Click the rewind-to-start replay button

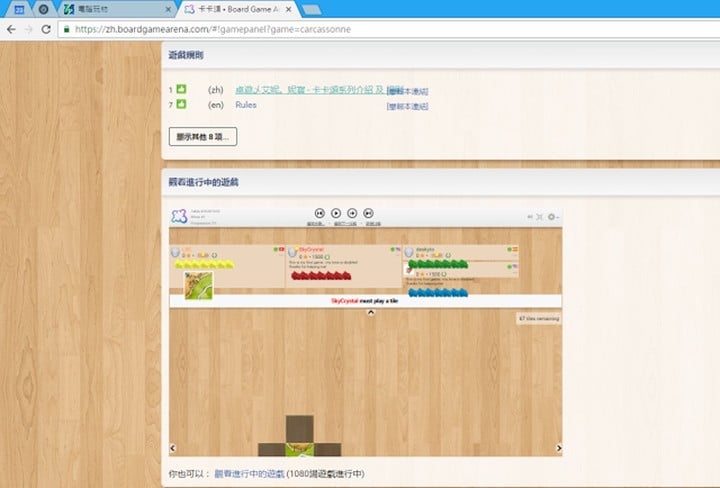pyautogui.click(x=320, y=213)
